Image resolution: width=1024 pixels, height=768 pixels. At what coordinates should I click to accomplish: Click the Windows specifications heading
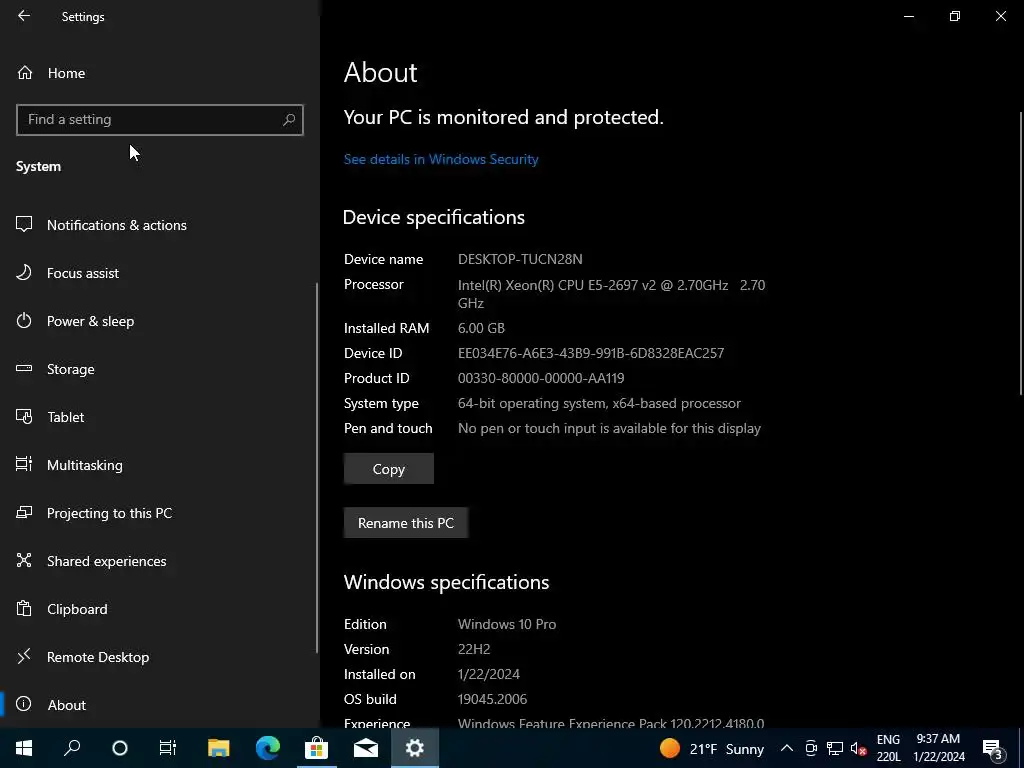[447, 582]
